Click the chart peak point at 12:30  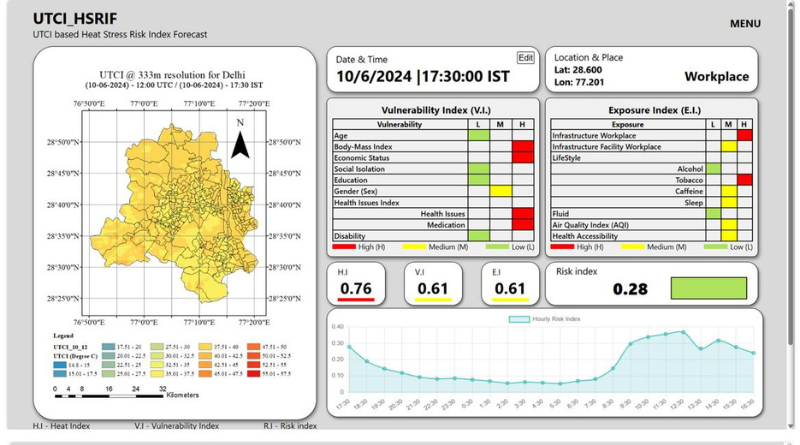point(683,332)
